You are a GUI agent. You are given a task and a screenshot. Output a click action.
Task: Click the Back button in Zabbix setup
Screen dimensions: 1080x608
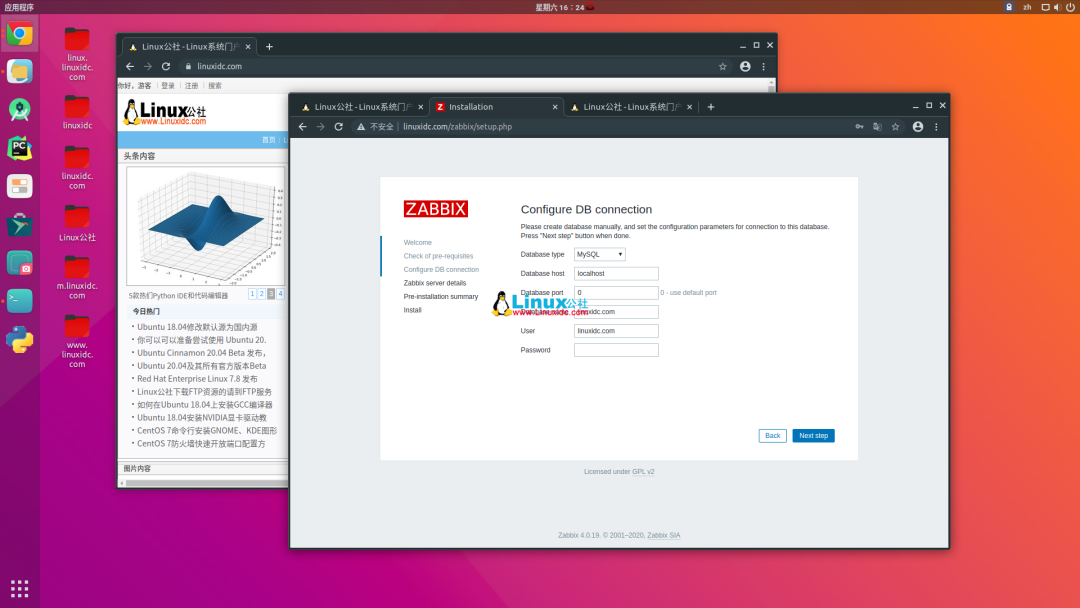click(773, 436)
